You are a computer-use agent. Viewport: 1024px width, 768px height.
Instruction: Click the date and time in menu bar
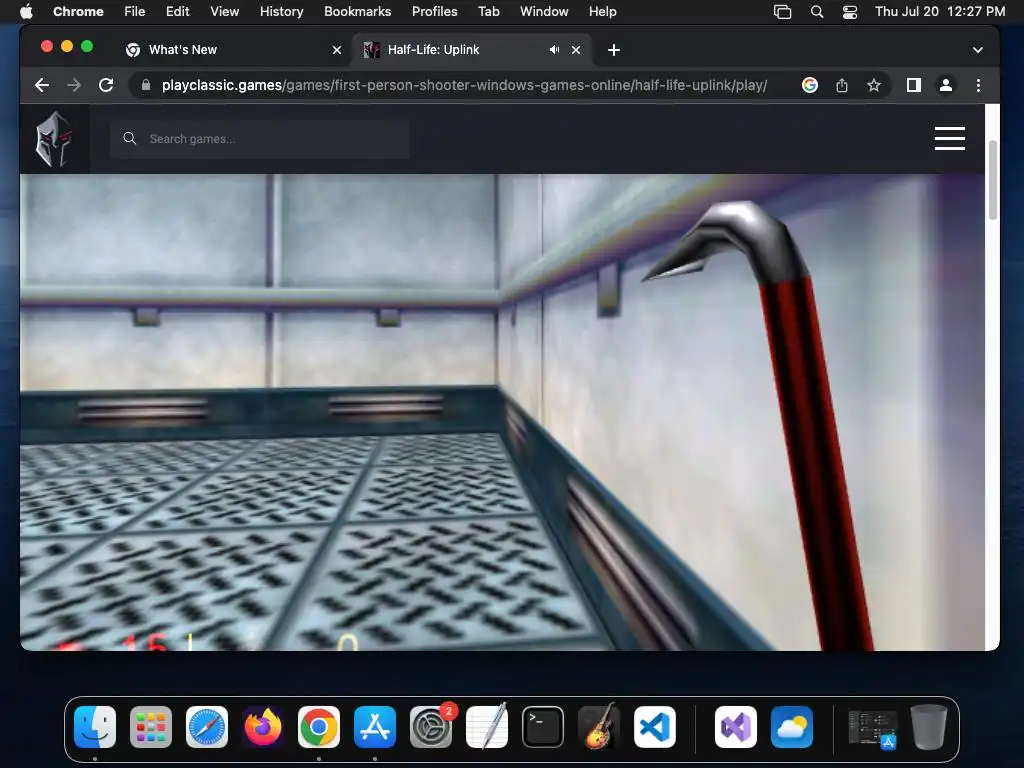pos(940,12)
